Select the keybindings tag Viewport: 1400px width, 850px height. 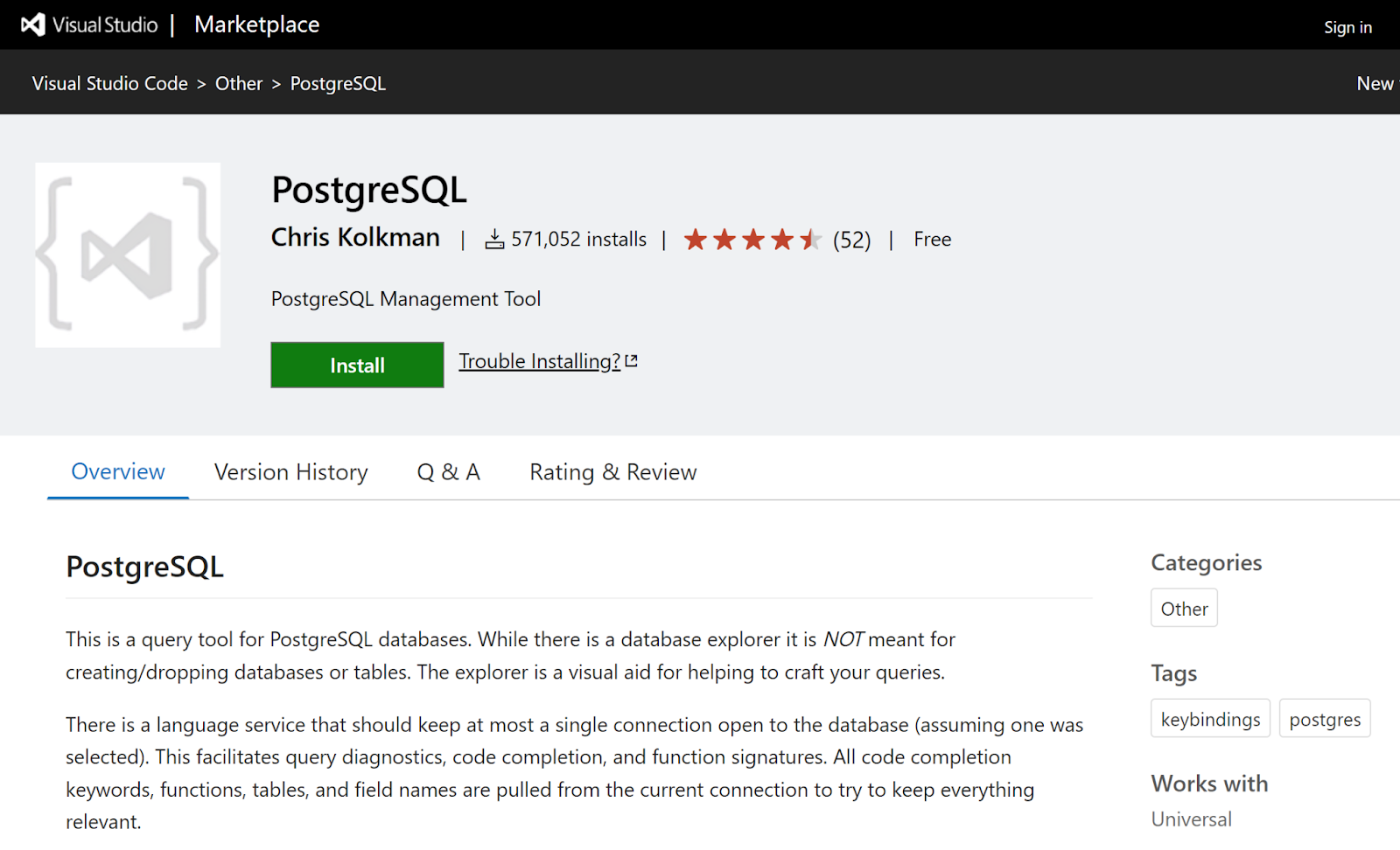(x=1210, y=719)
